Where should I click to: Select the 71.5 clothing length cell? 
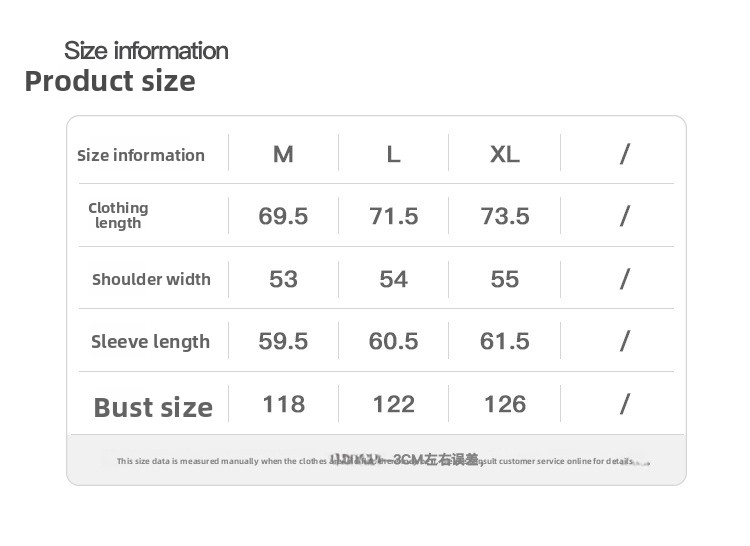click(394, 216)
